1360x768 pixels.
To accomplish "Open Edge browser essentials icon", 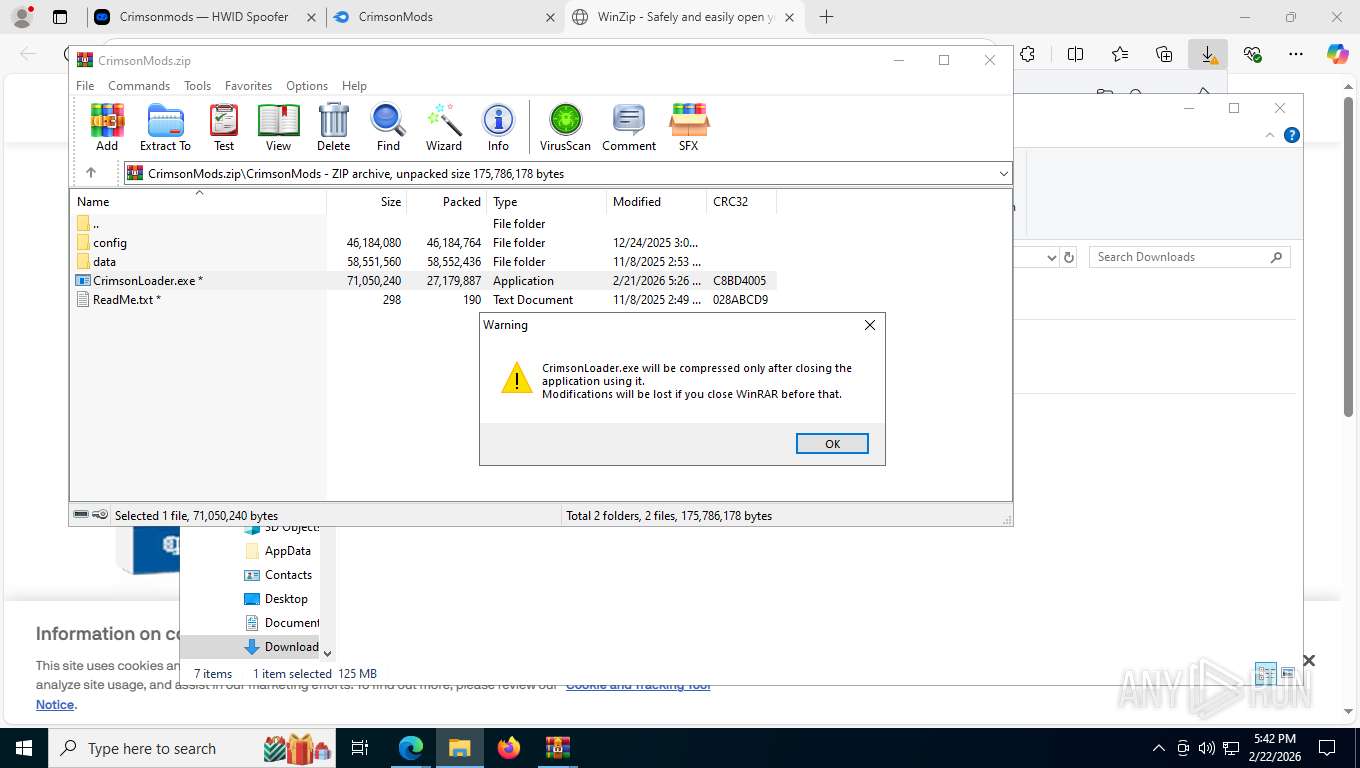I will (1252, 54).
